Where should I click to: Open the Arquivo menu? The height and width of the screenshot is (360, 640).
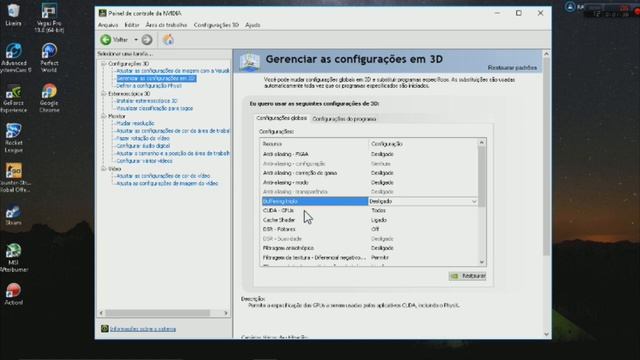coord(108,25)
